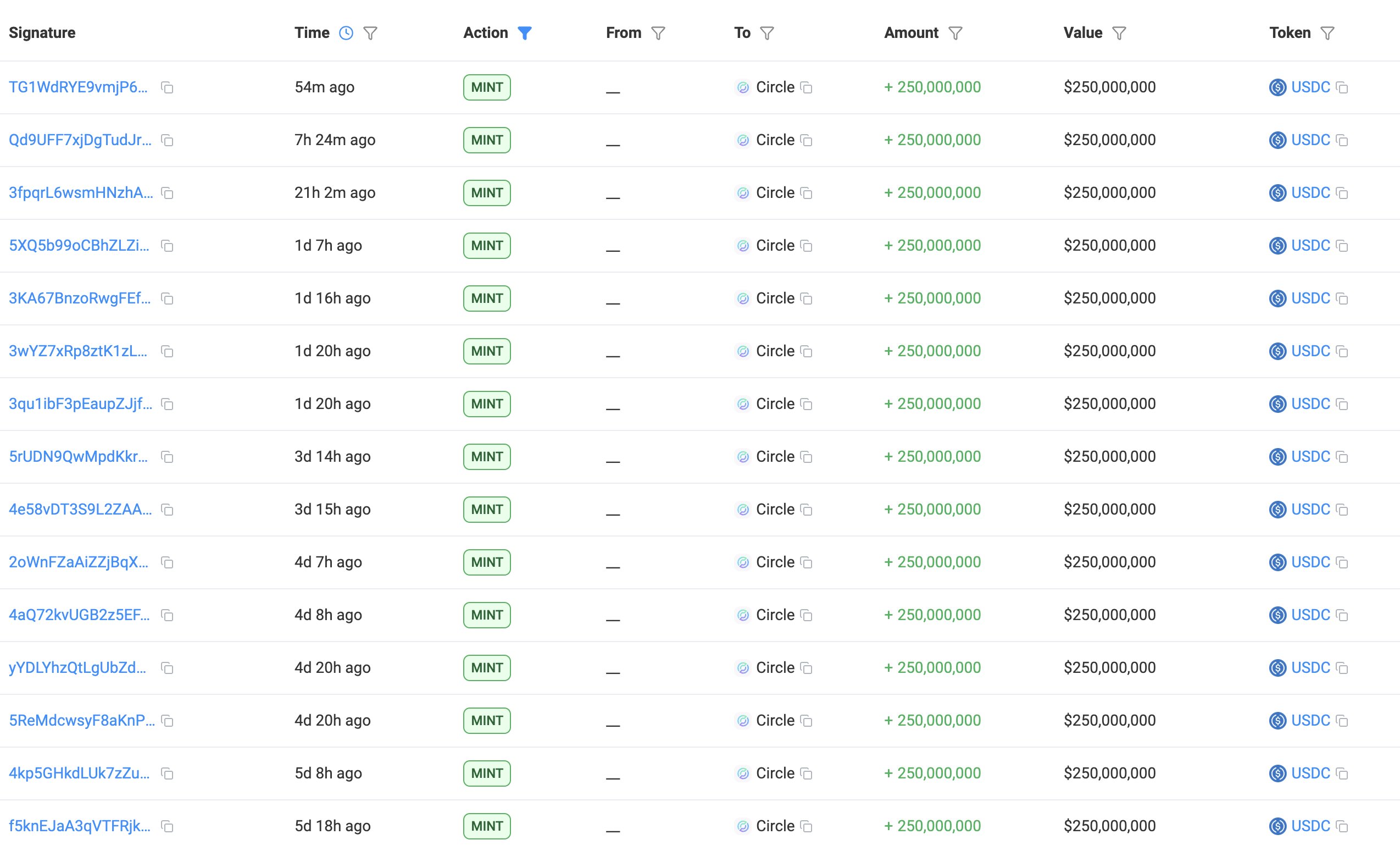Open the Value column filter
Screen dimensions: 1400x851
[1119, 33]
